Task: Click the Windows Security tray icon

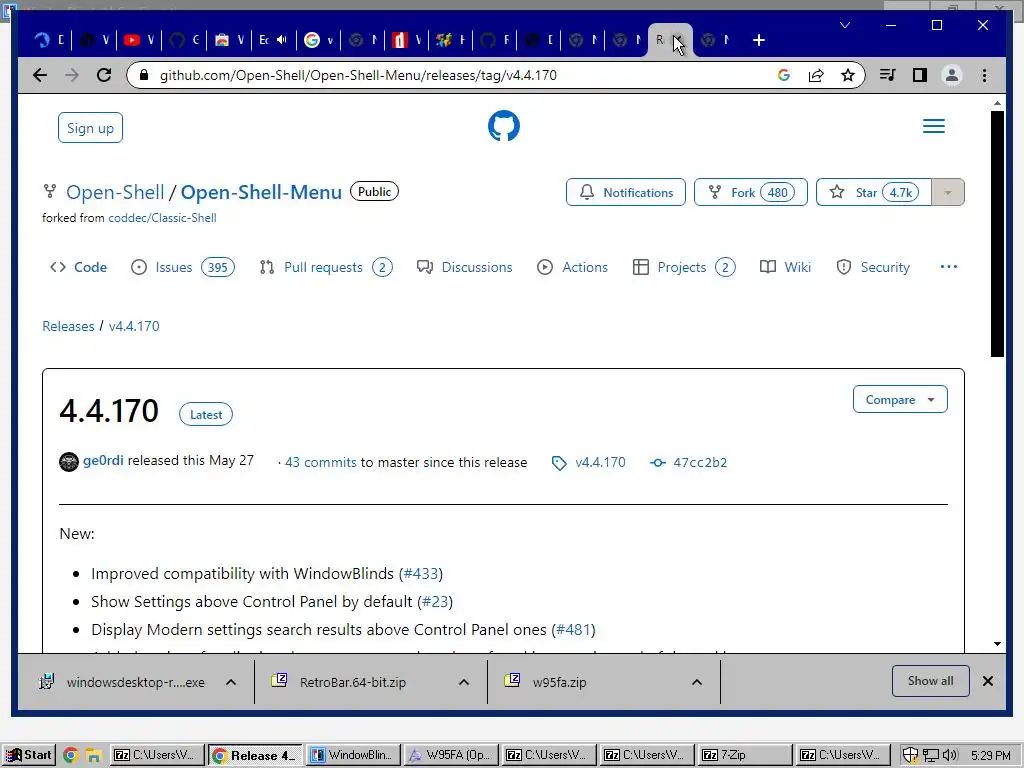Action: (910, 756)
